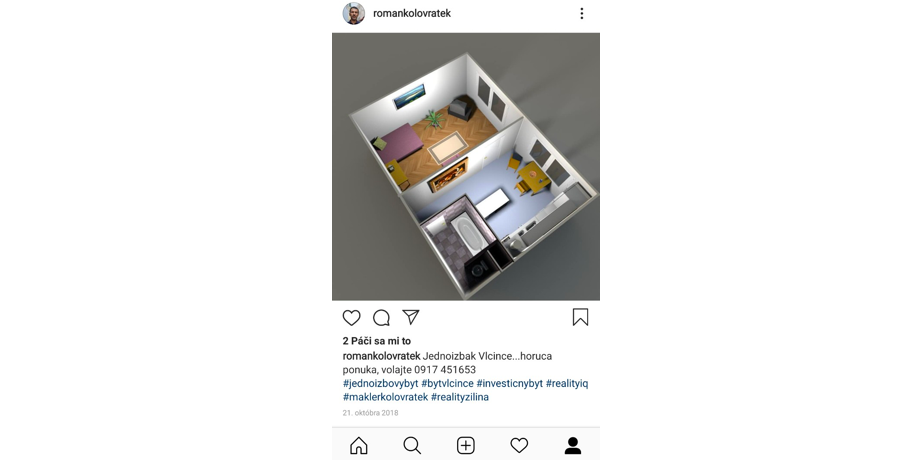920x460 pixels.
Task: Save the post with the bookmark icon
Action: pyautogui.click(x=580, y=317)
